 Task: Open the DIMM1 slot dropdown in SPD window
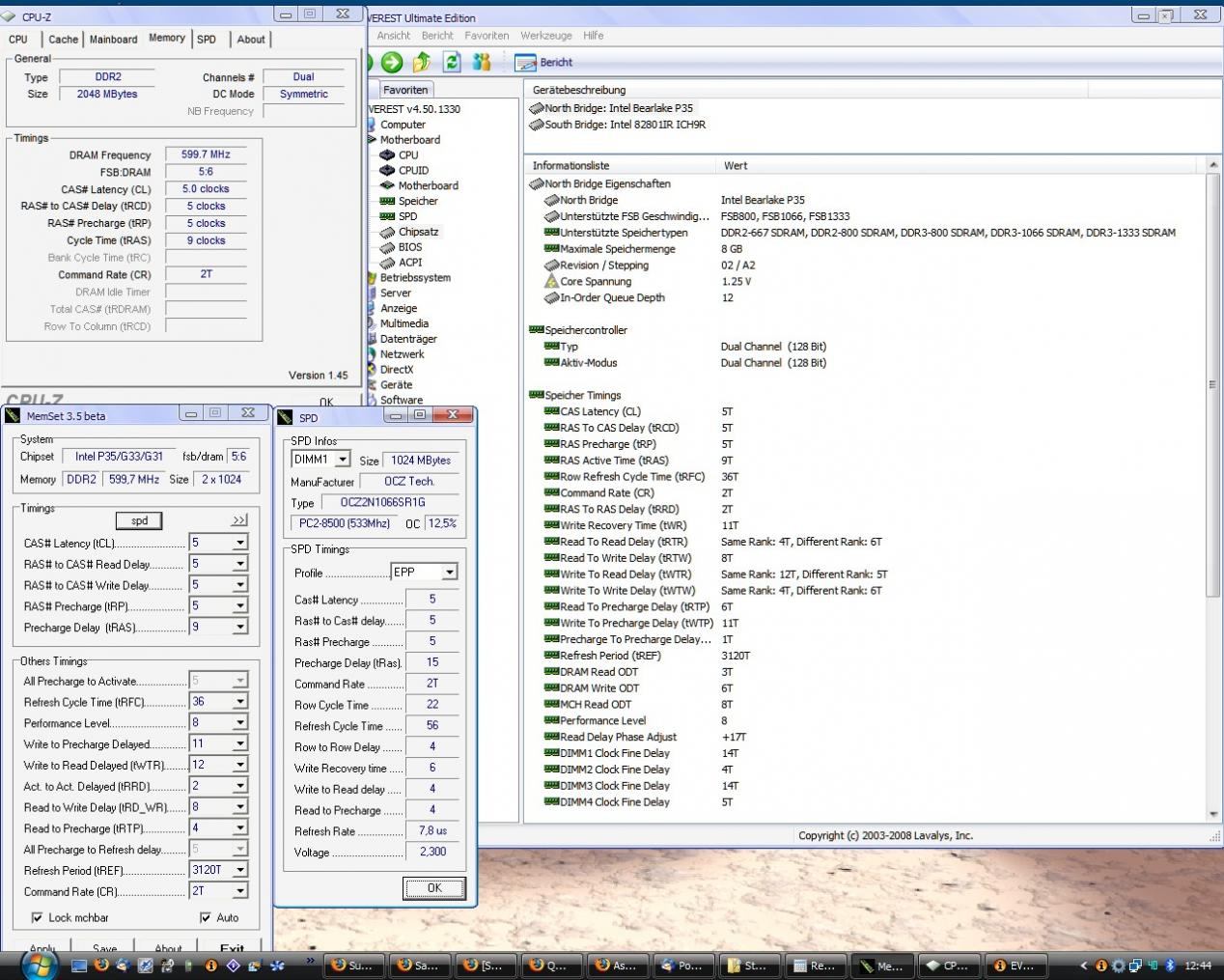[x=342, y=460]
